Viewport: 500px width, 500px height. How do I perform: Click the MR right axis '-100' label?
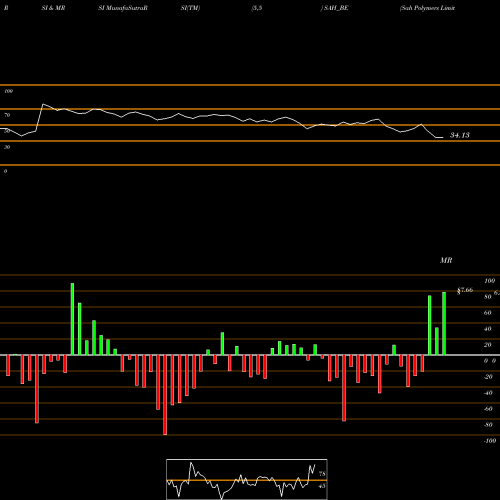click(x=489, y=441)
